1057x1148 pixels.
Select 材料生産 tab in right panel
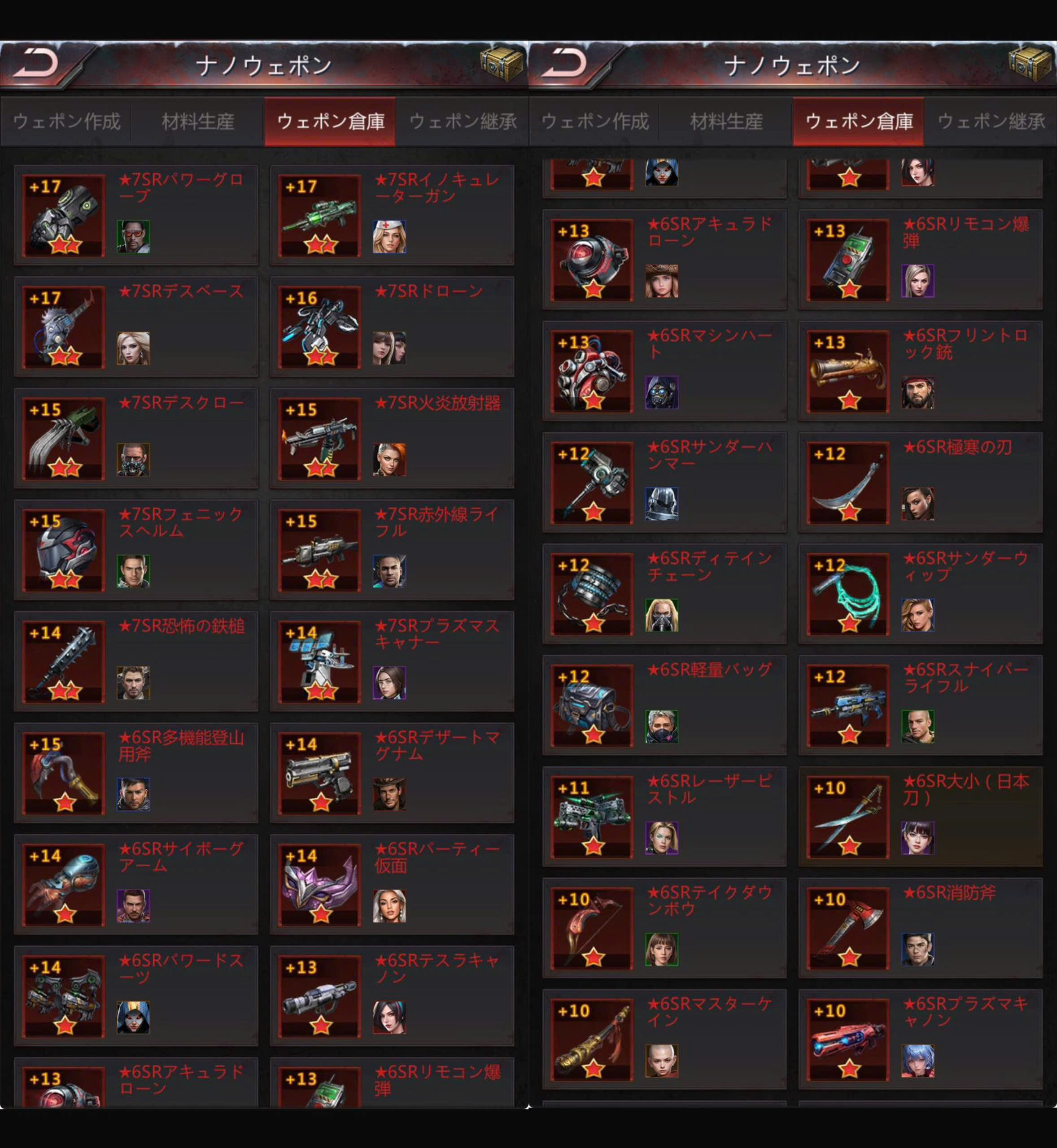(726, 121)
